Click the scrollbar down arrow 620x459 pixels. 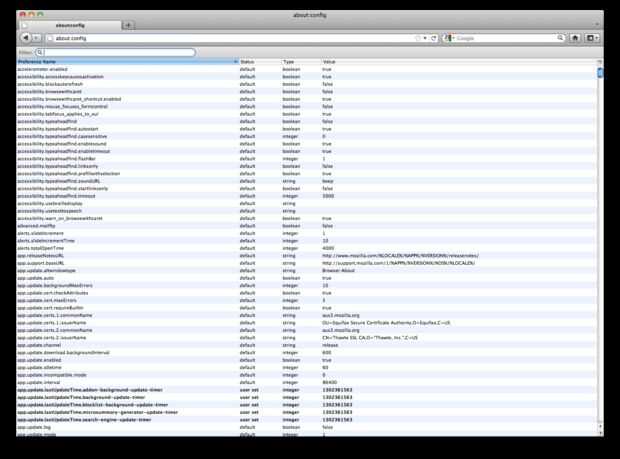[x=600, y=433]
